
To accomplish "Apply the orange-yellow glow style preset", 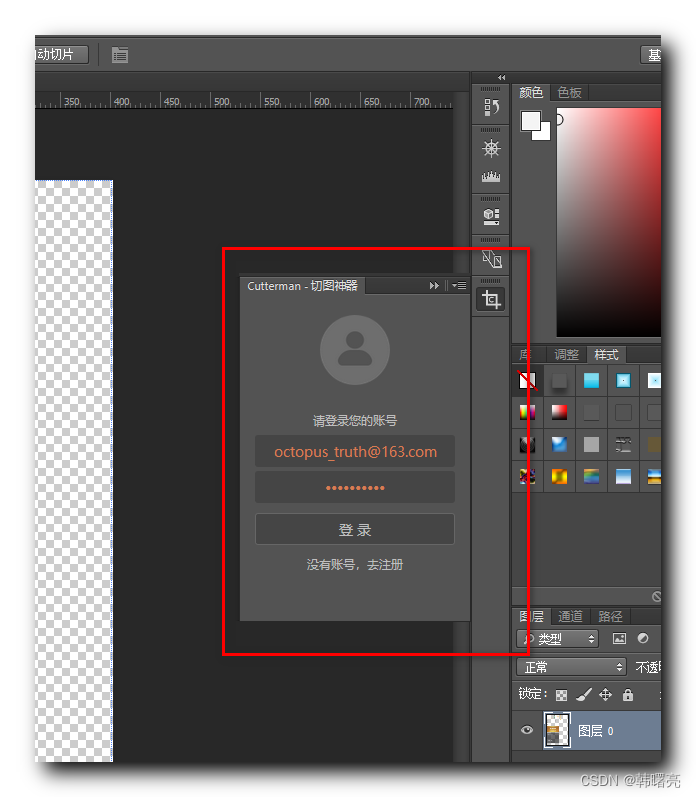I will pos(559,476).
